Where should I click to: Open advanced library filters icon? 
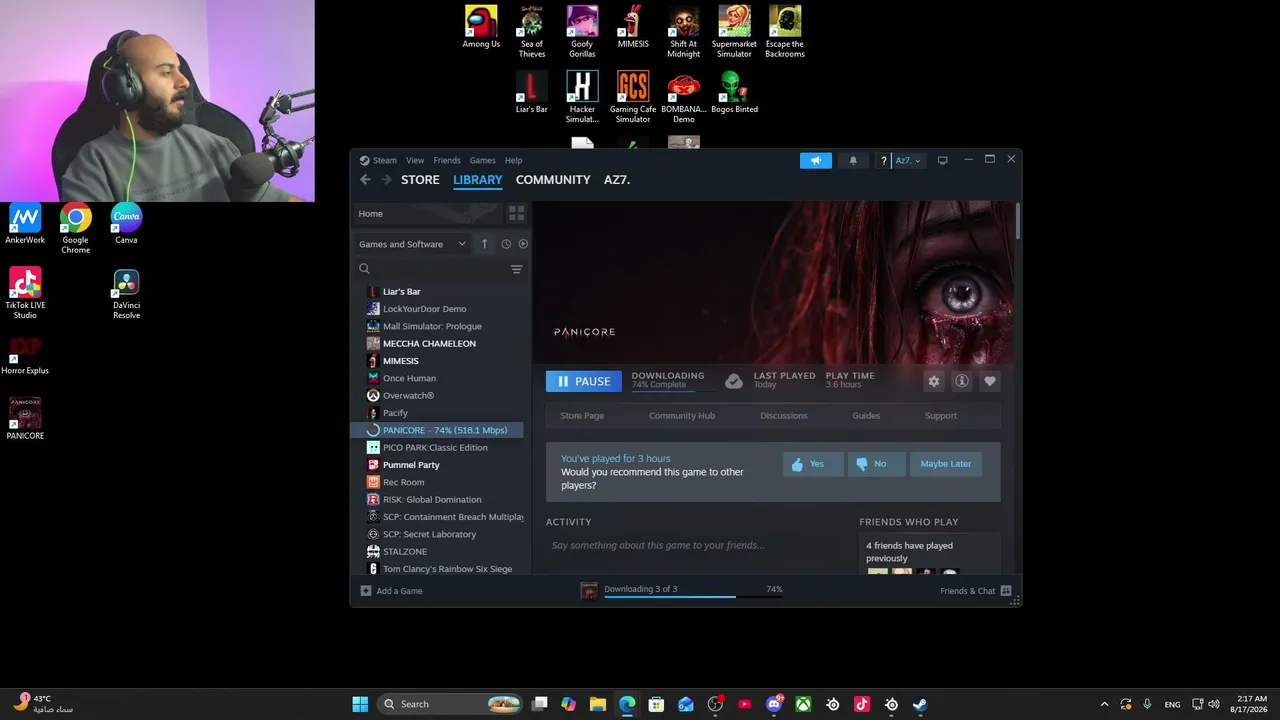516,269
